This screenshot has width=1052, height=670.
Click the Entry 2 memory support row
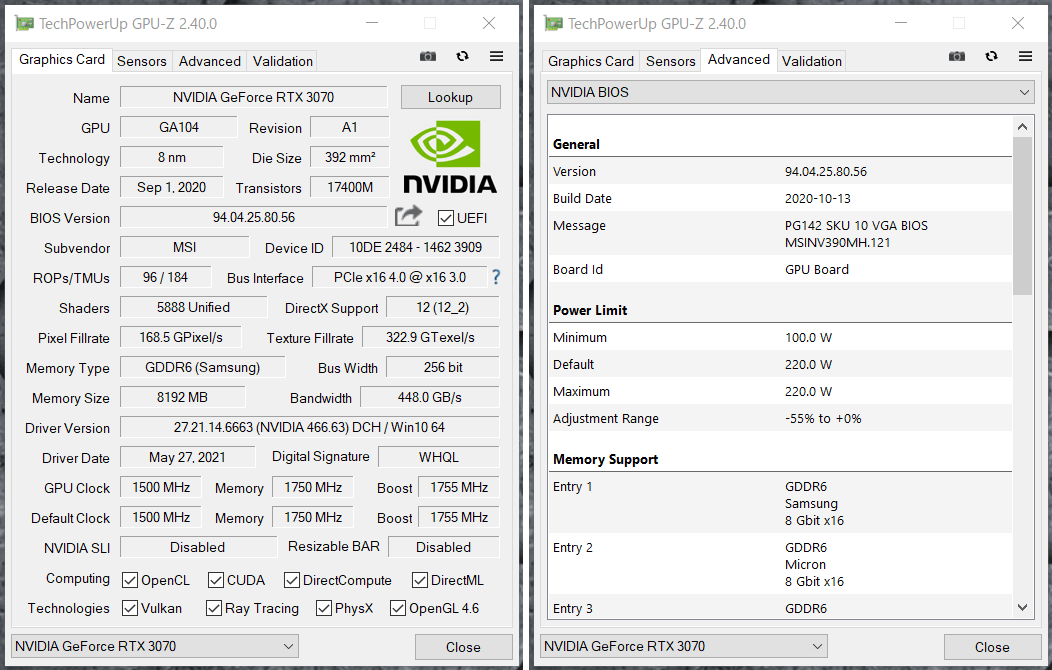click(x=780, y=564)
